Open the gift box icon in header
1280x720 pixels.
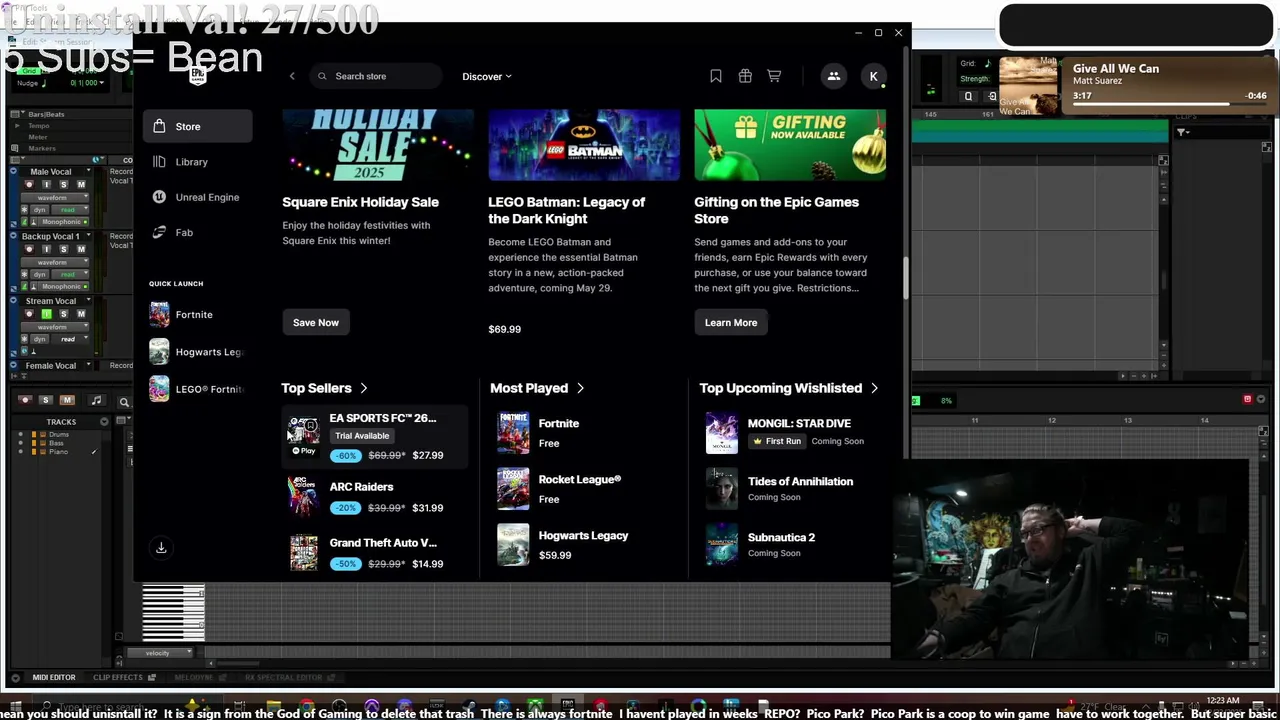[x=745, y=76]
